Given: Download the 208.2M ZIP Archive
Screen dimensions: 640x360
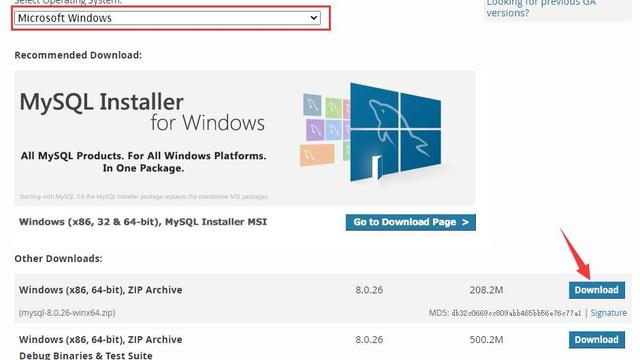Looking at the screenshot, I should pos(597,290).
